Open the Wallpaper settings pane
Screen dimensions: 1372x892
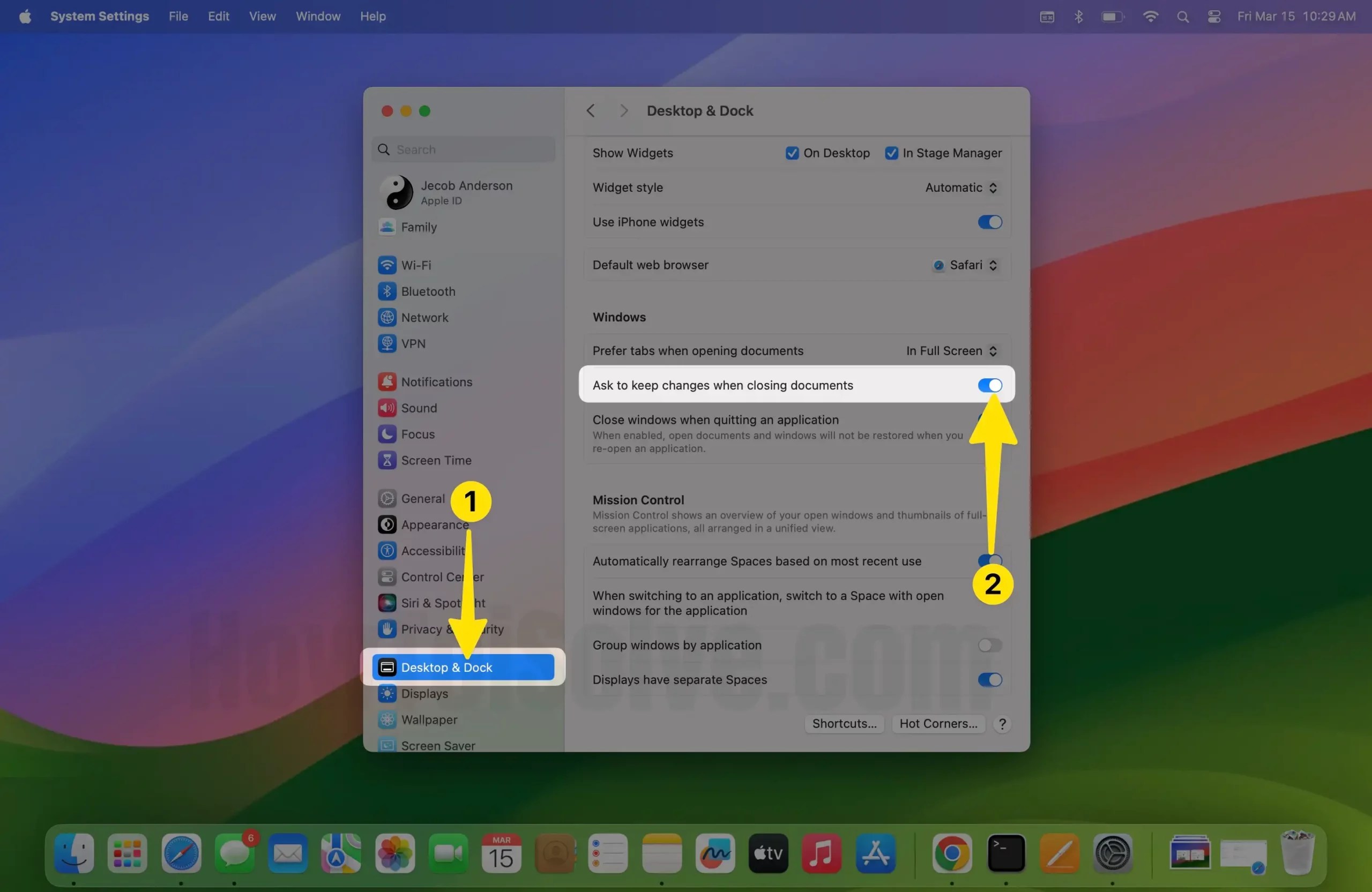tap(429, 719)
